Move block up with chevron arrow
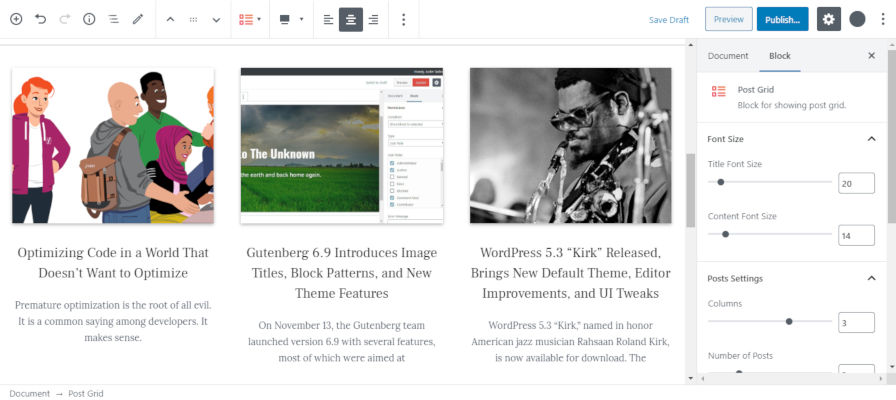The image size is (896, 400). point(170,19)
